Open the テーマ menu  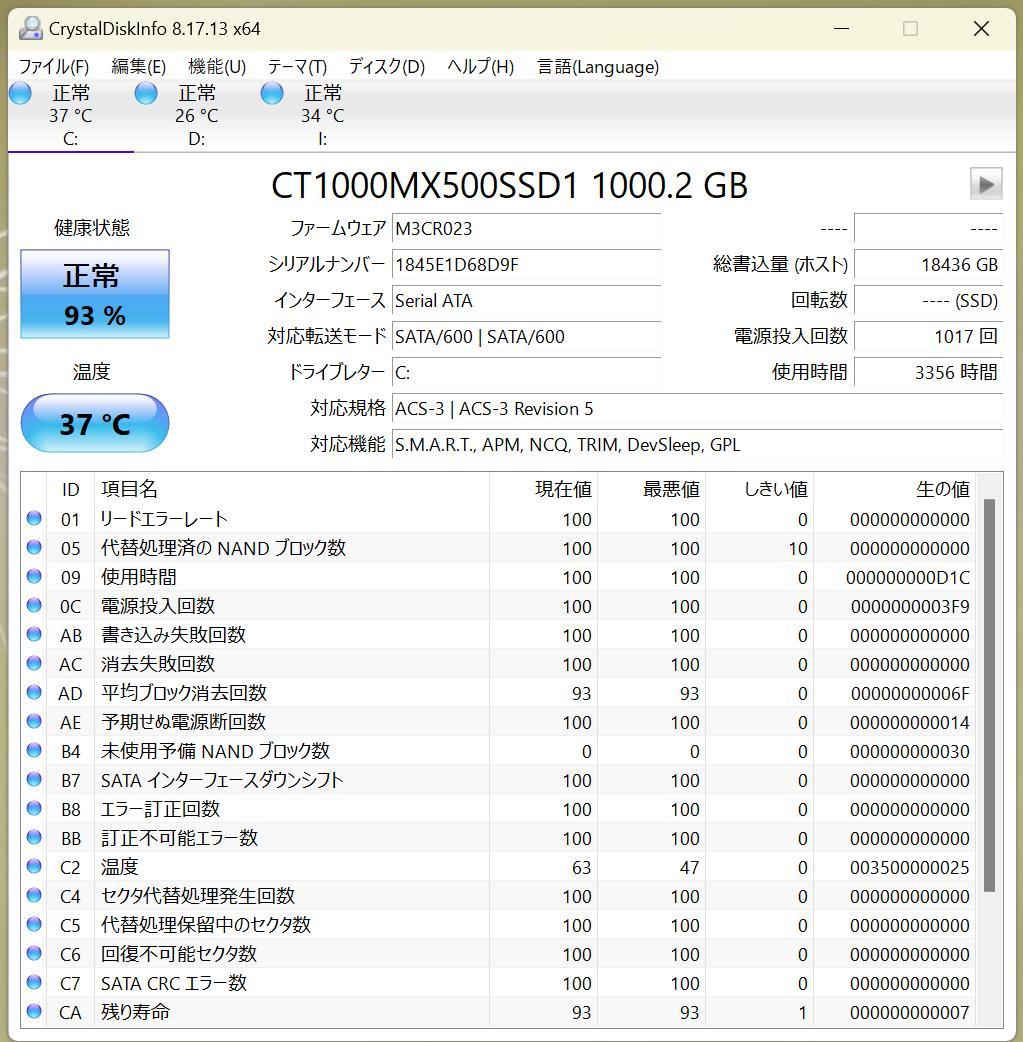(296, 67)
